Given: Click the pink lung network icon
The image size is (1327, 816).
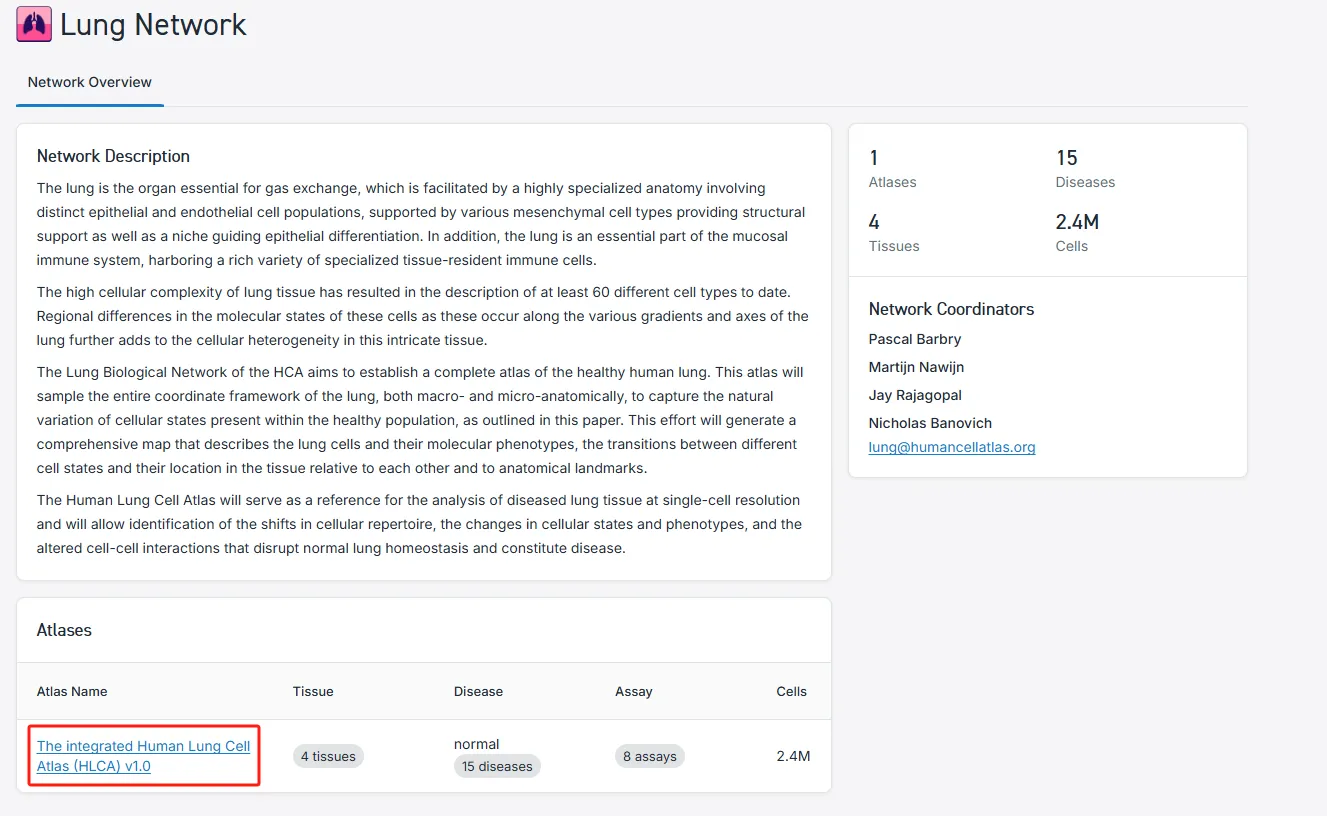Looking at the screenshot, I should [x=34, y=25].
